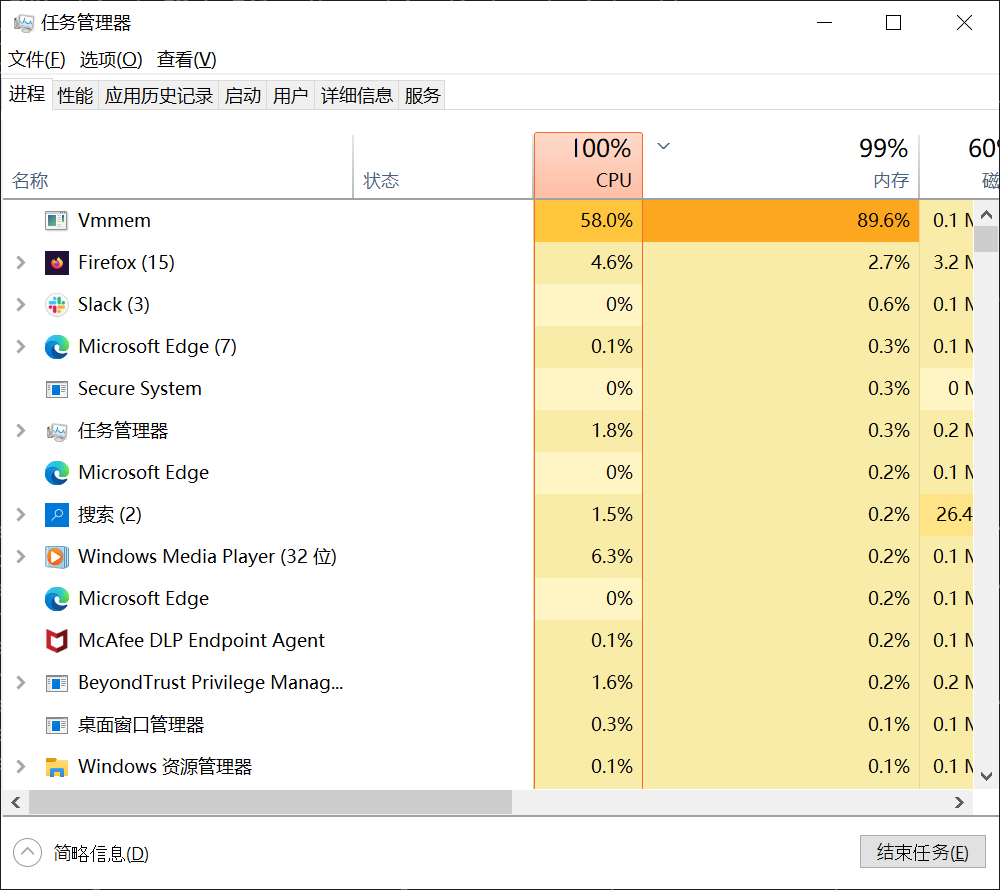Click Windows Media Player's 6.3% CPU value
Viewport: 1000px width, 890px height.
(612, 557)
